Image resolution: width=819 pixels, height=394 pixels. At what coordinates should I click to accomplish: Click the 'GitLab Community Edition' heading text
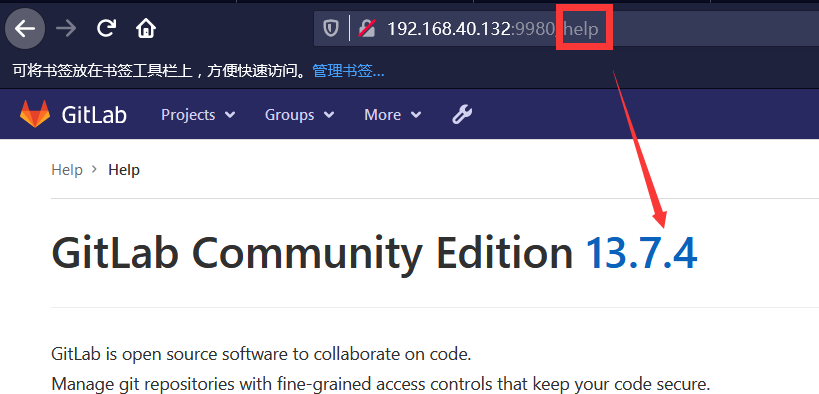coord(312,253)
